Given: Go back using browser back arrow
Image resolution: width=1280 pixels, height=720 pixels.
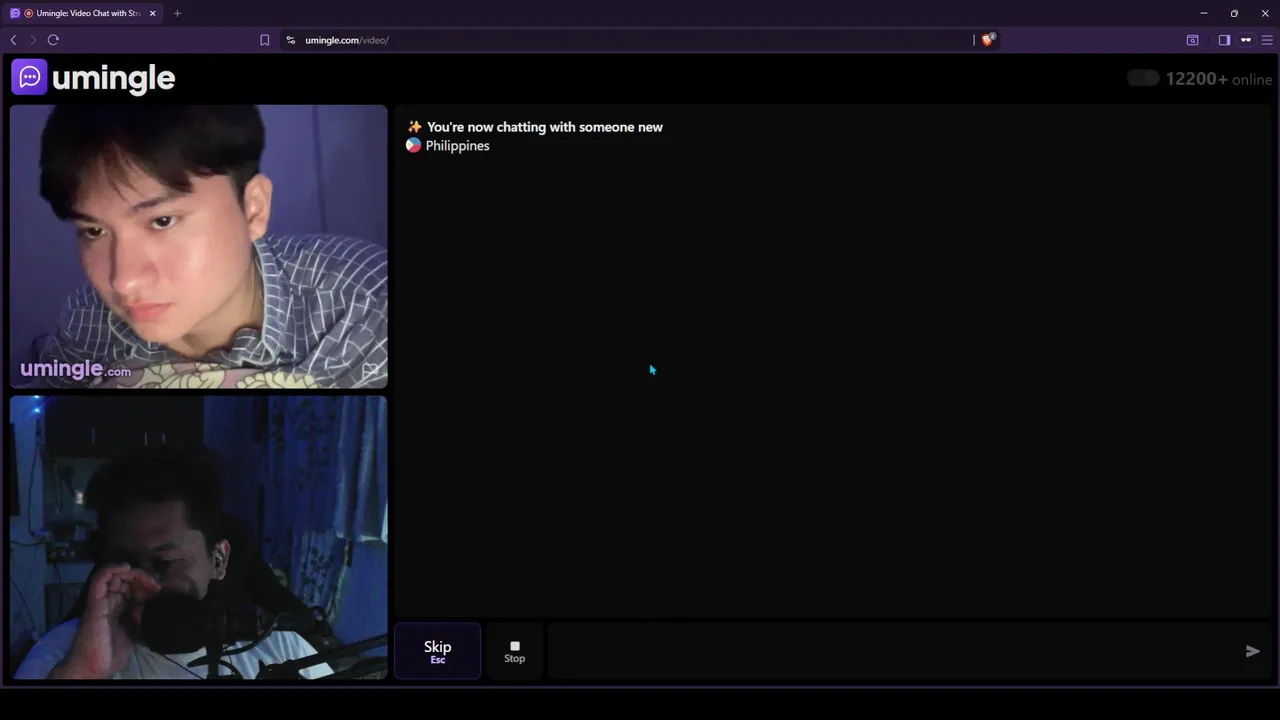Looking at the screenshot, I should [x=13, y=40].
